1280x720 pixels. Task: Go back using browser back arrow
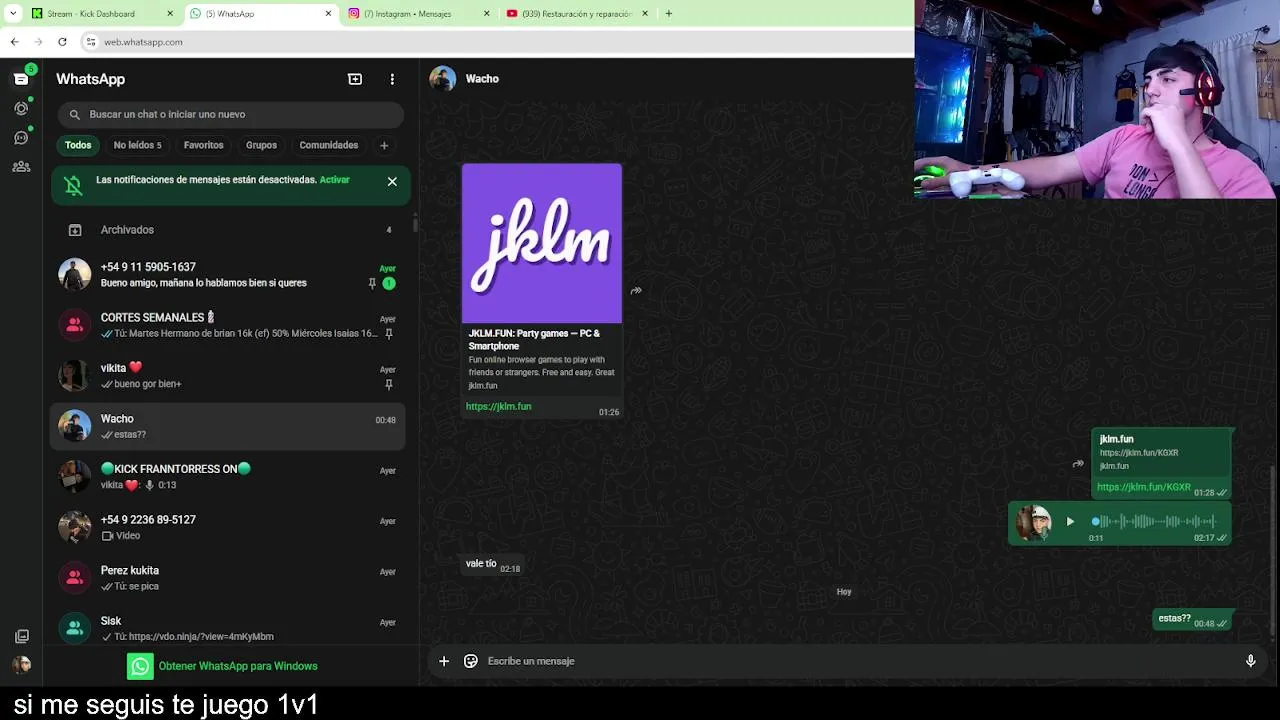pos(14,42)
